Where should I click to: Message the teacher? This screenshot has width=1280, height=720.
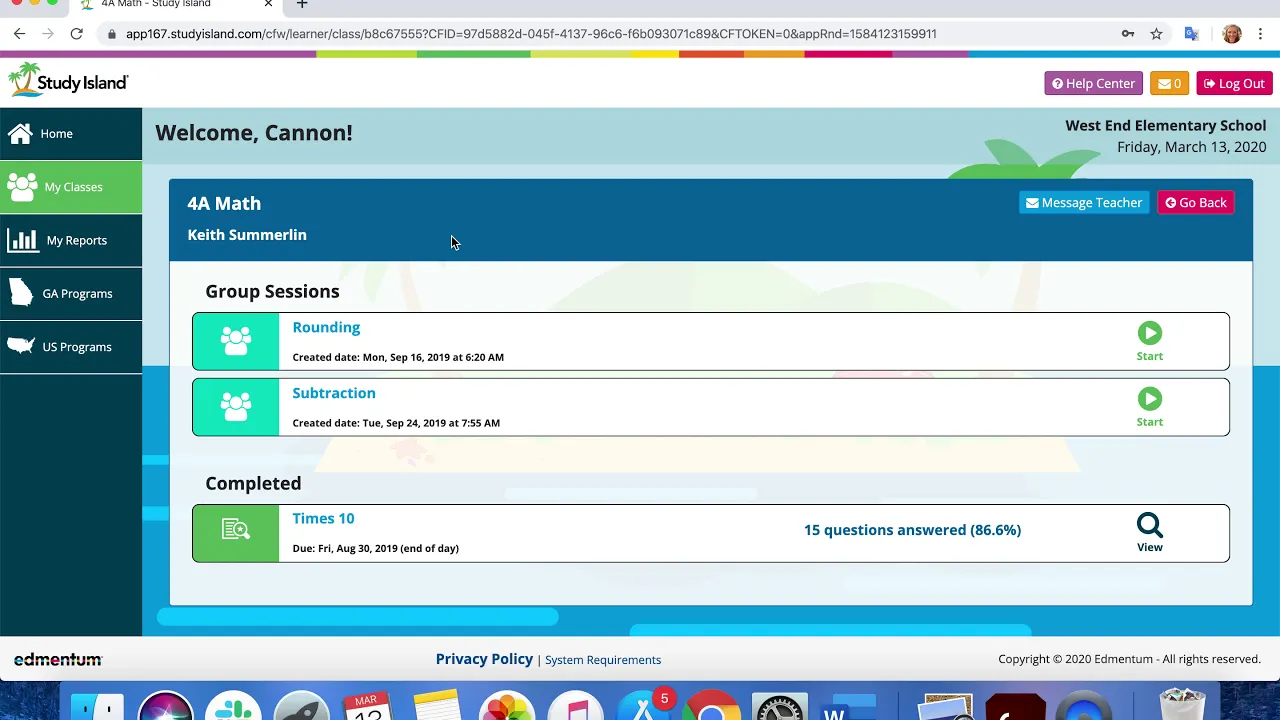pos(1084,203)
